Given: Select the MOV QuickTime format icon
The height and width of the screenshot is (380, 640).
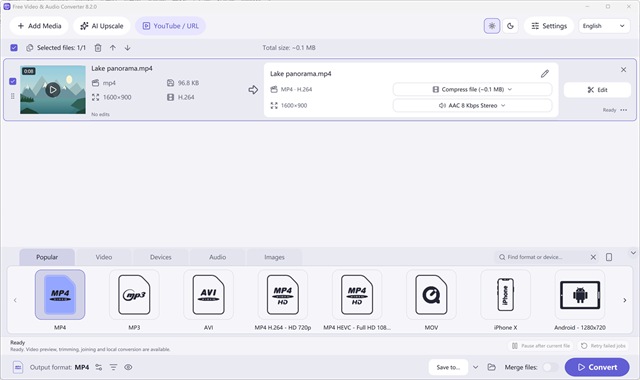Looking at the screenshot, I should [431, 295].
